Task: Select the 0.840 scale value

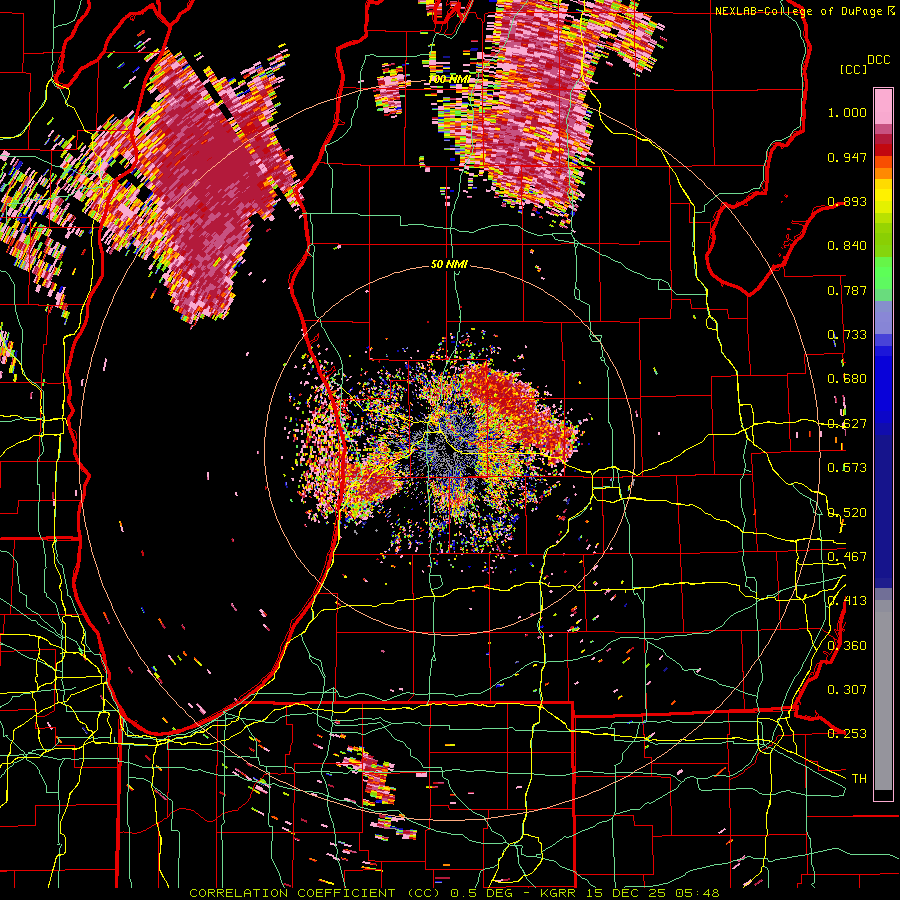Action: (x=847, y=246)
